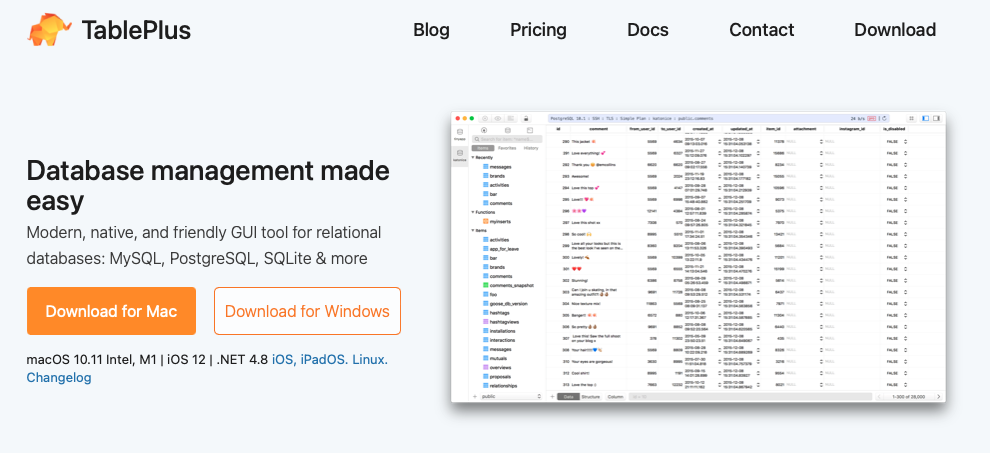Click the TablePlus elephant logo
The image size is (990, 453).
[x=49, y=30]
